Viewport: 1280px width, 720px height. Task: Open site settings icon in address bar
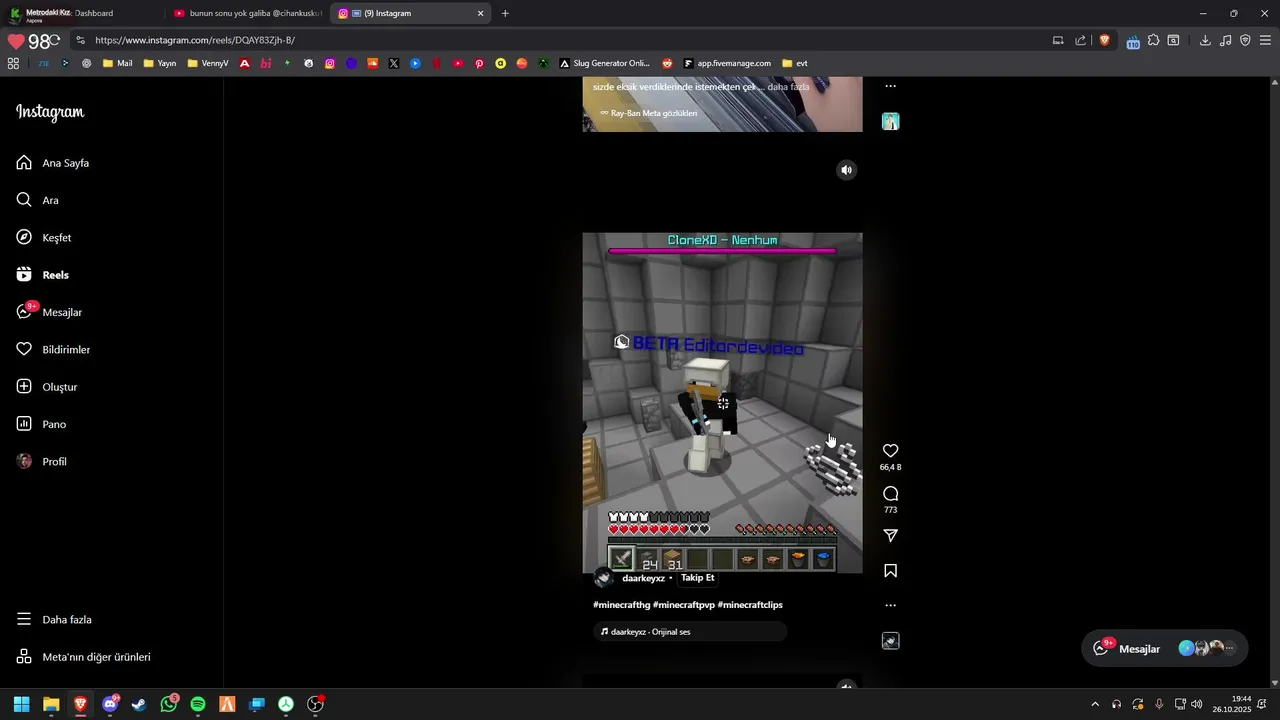(x=81, y=40)
